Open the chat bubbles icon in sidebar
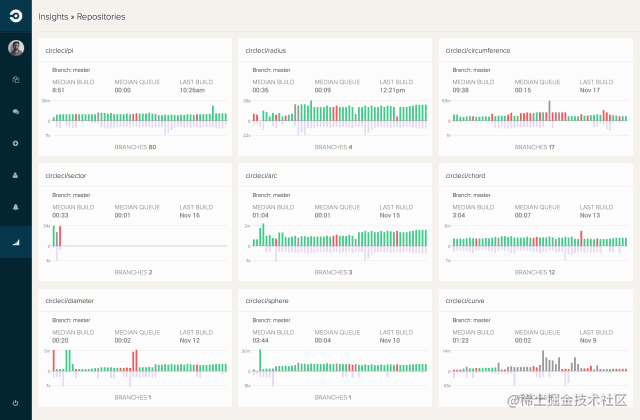 pos(16,111)
